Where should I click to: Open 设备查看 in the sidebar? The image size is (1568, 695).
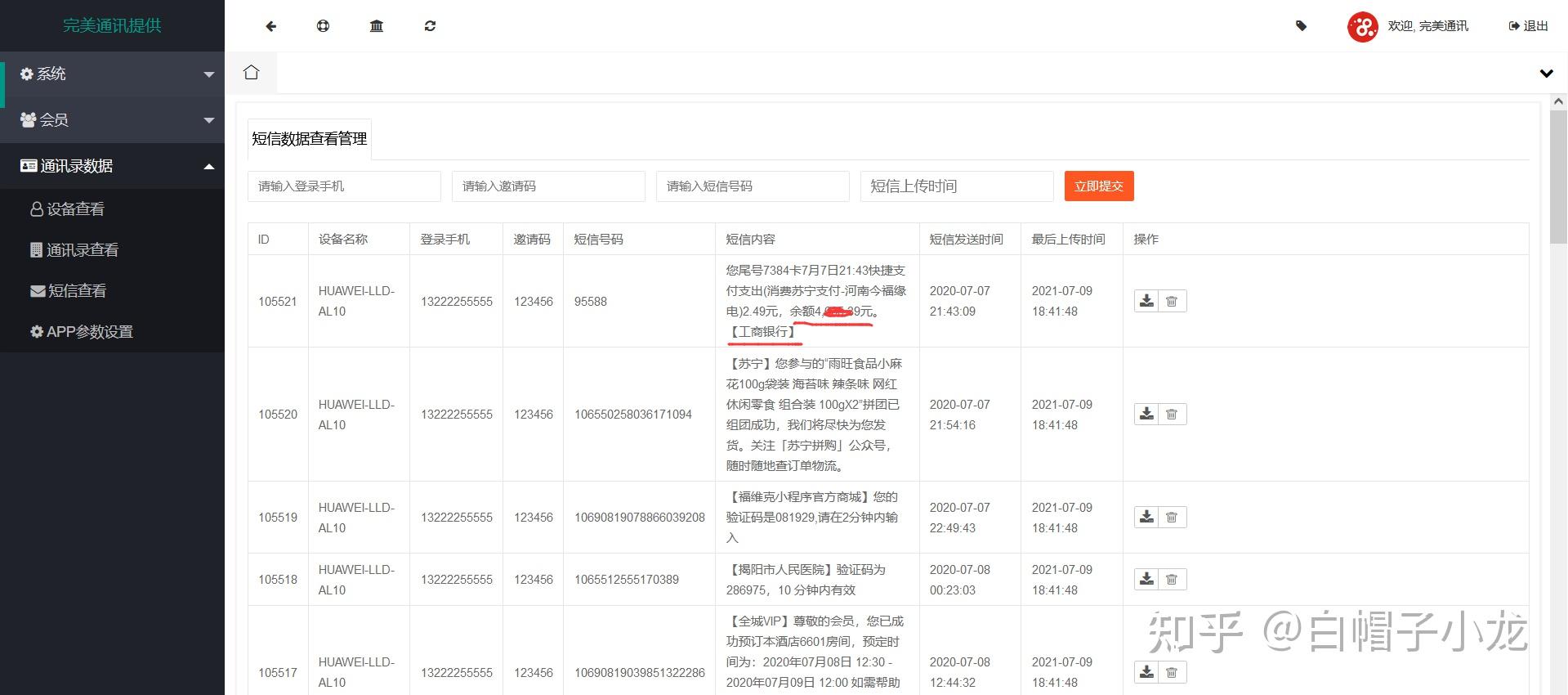[x=112, y=209]
